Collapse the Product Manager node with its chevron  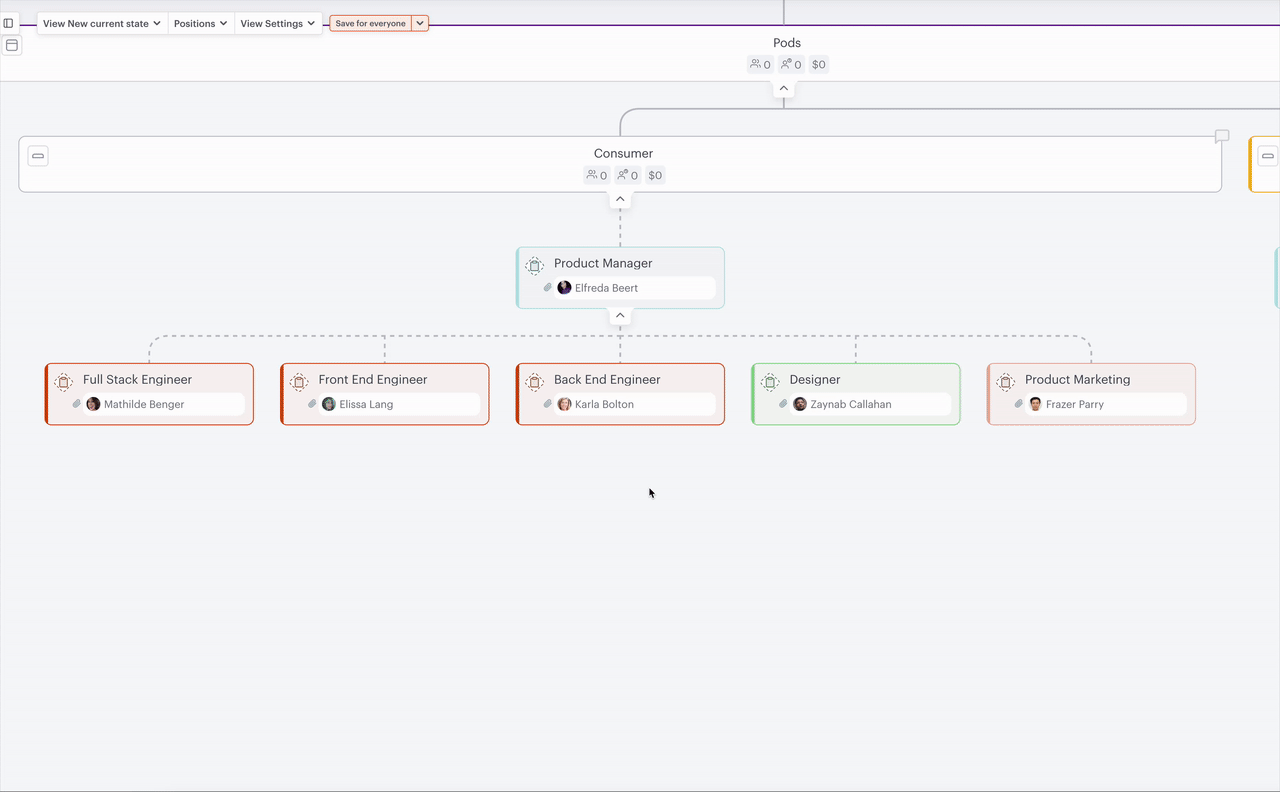(x=620, y=315)
